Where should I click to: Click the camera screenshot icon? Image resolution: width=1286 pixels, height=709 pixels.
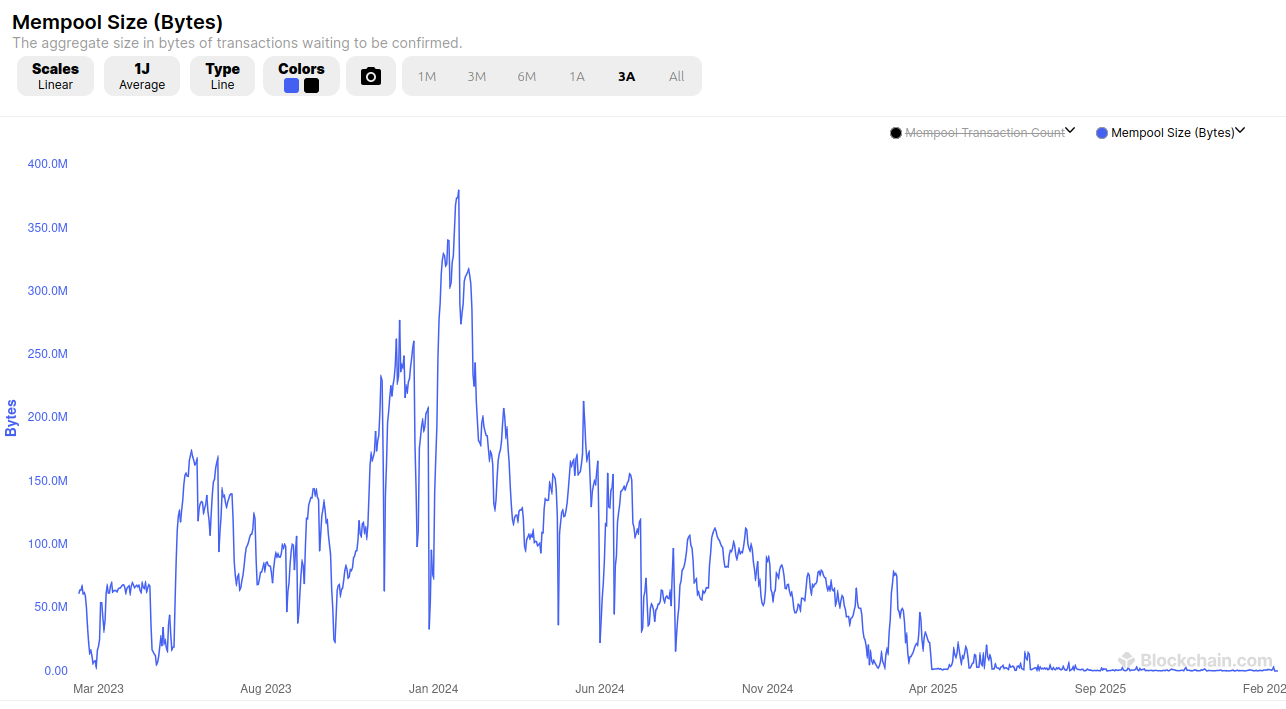(x=371, y=77)
